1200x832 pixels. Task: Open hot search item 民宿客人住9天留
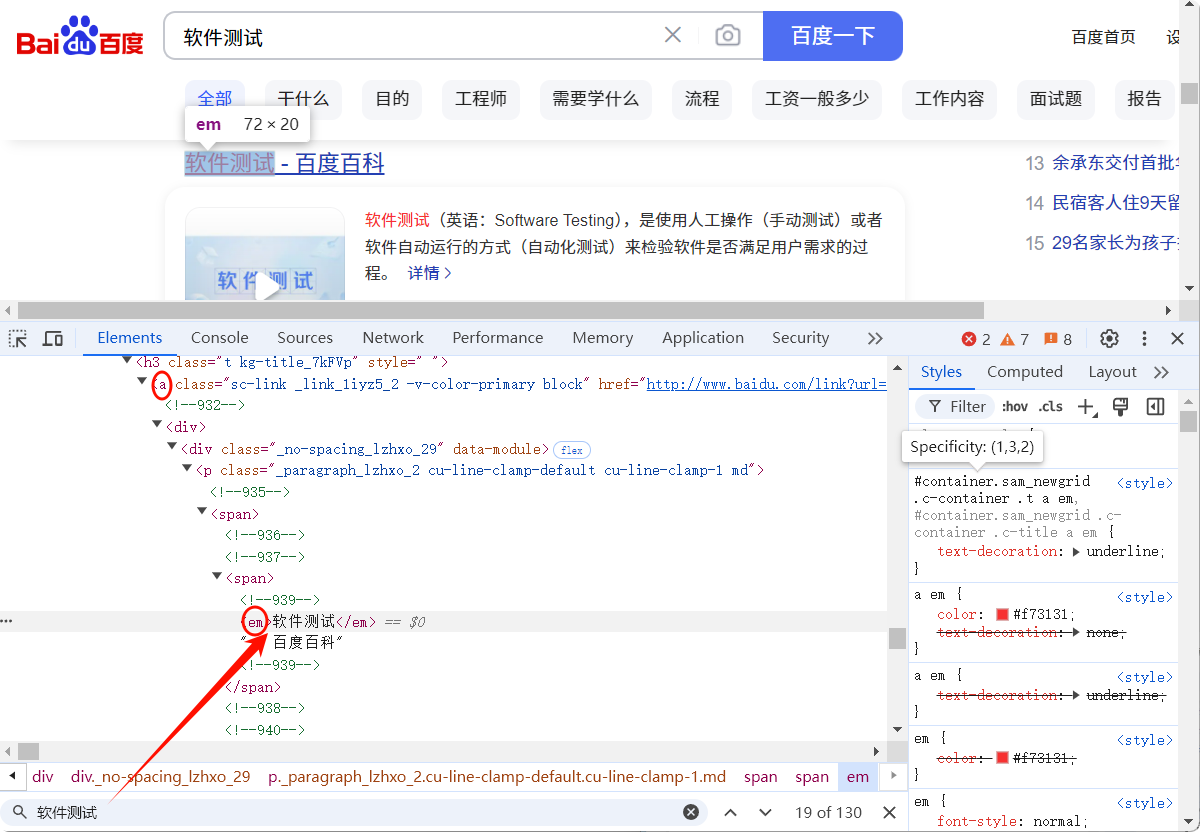coord(1116,203)
